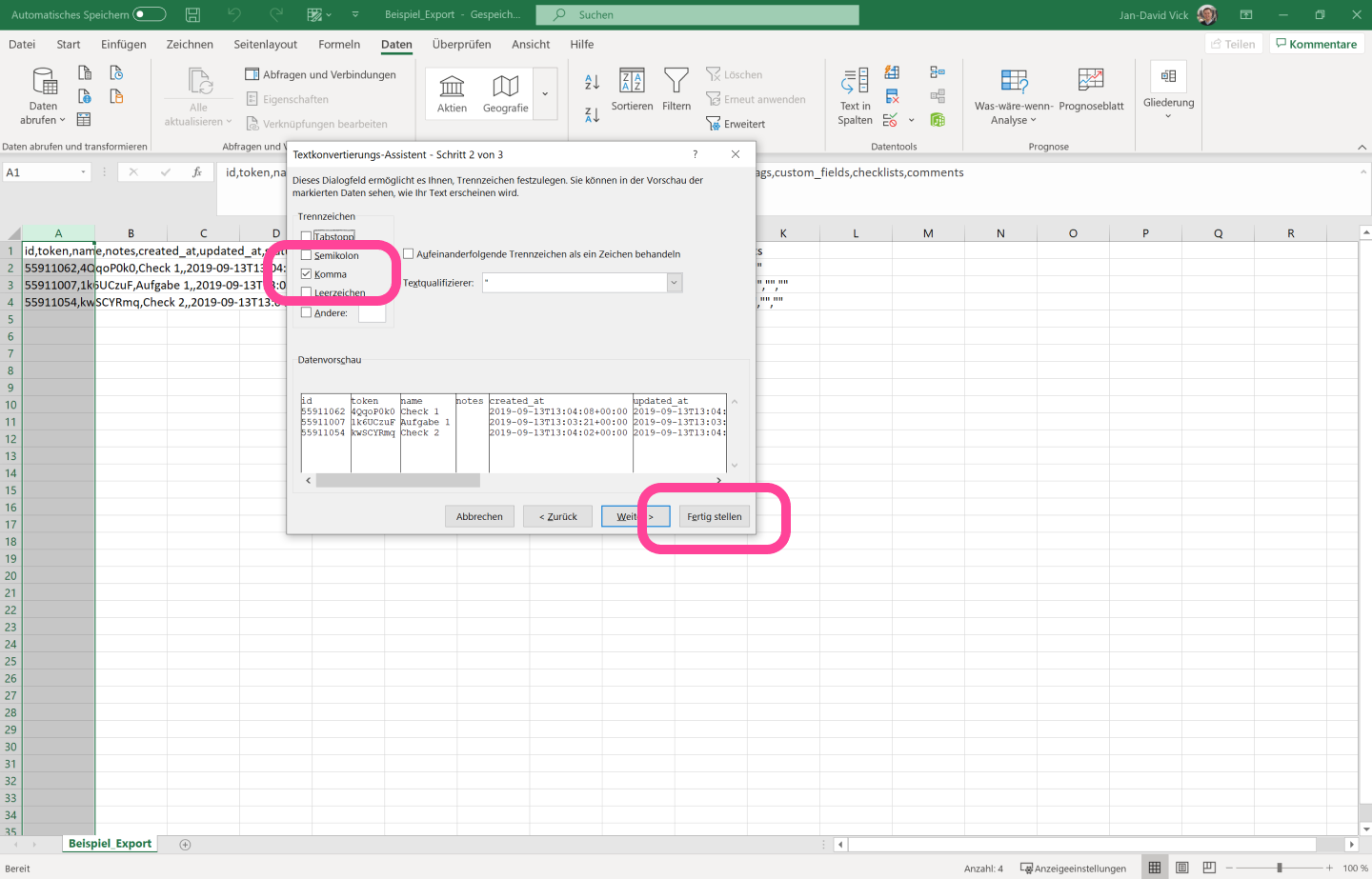Click the Remove Duplicates icon

pyautogui.click(x=892, y=96)
